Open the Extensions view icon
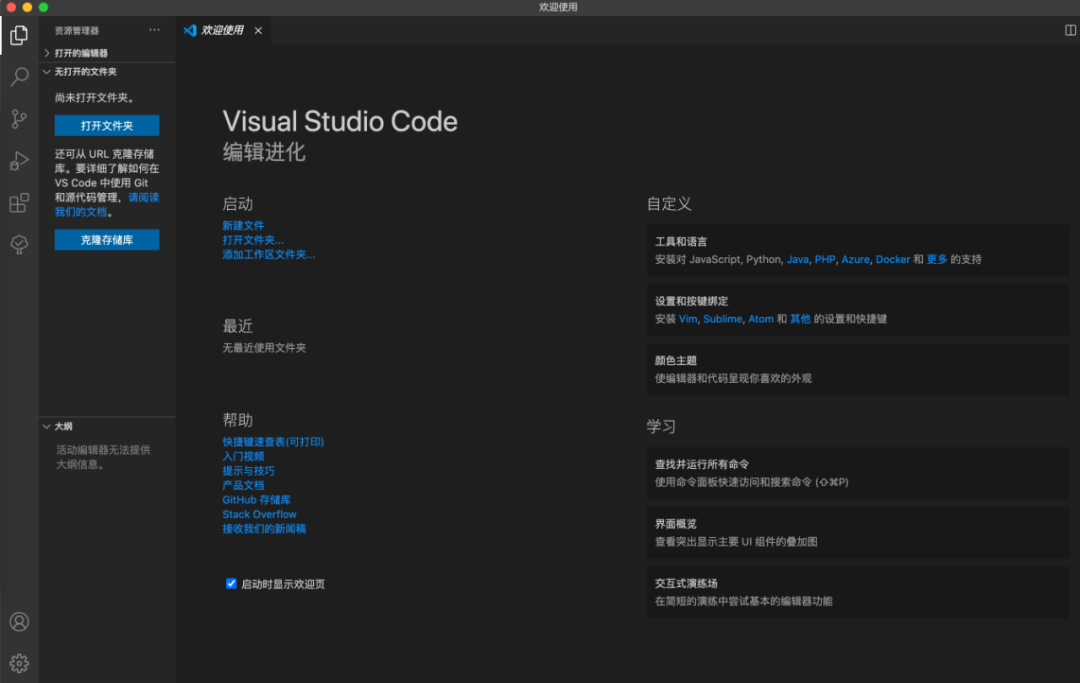The width and height of the screenshot is (1080, 683). pyautogui.click(x=19, y=203)
